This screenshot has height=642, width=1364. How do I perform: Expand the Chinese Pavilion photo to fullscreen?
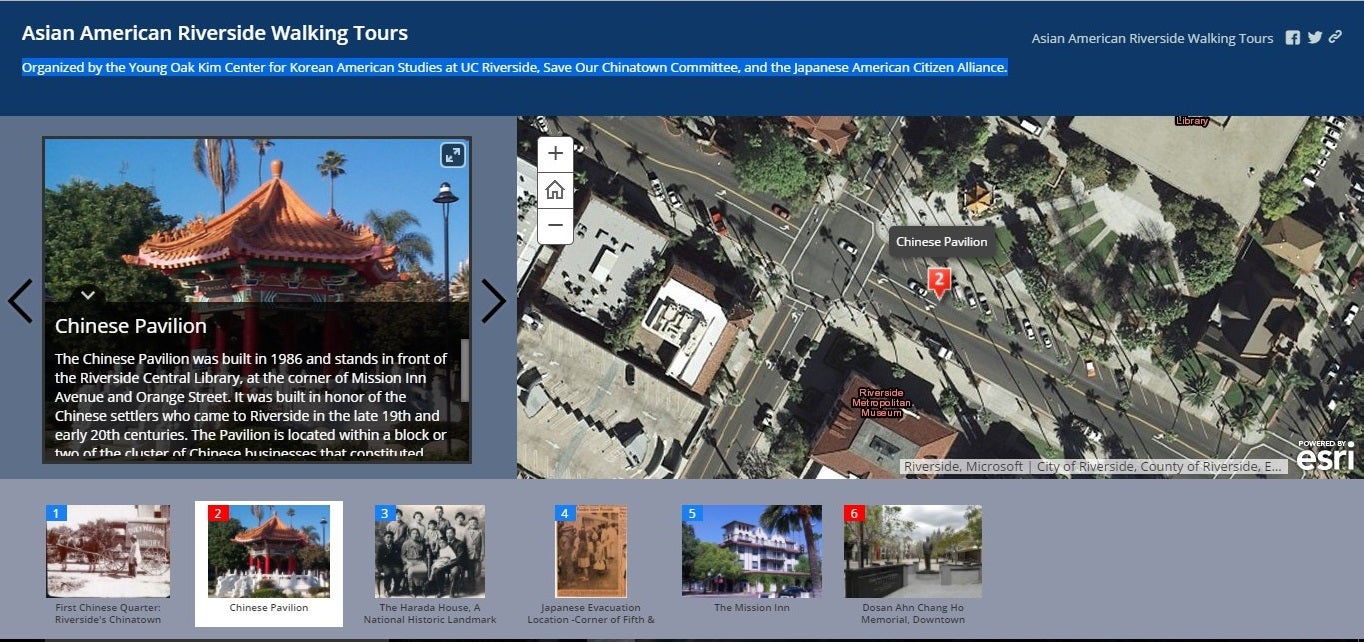click(x=452, y=155)
